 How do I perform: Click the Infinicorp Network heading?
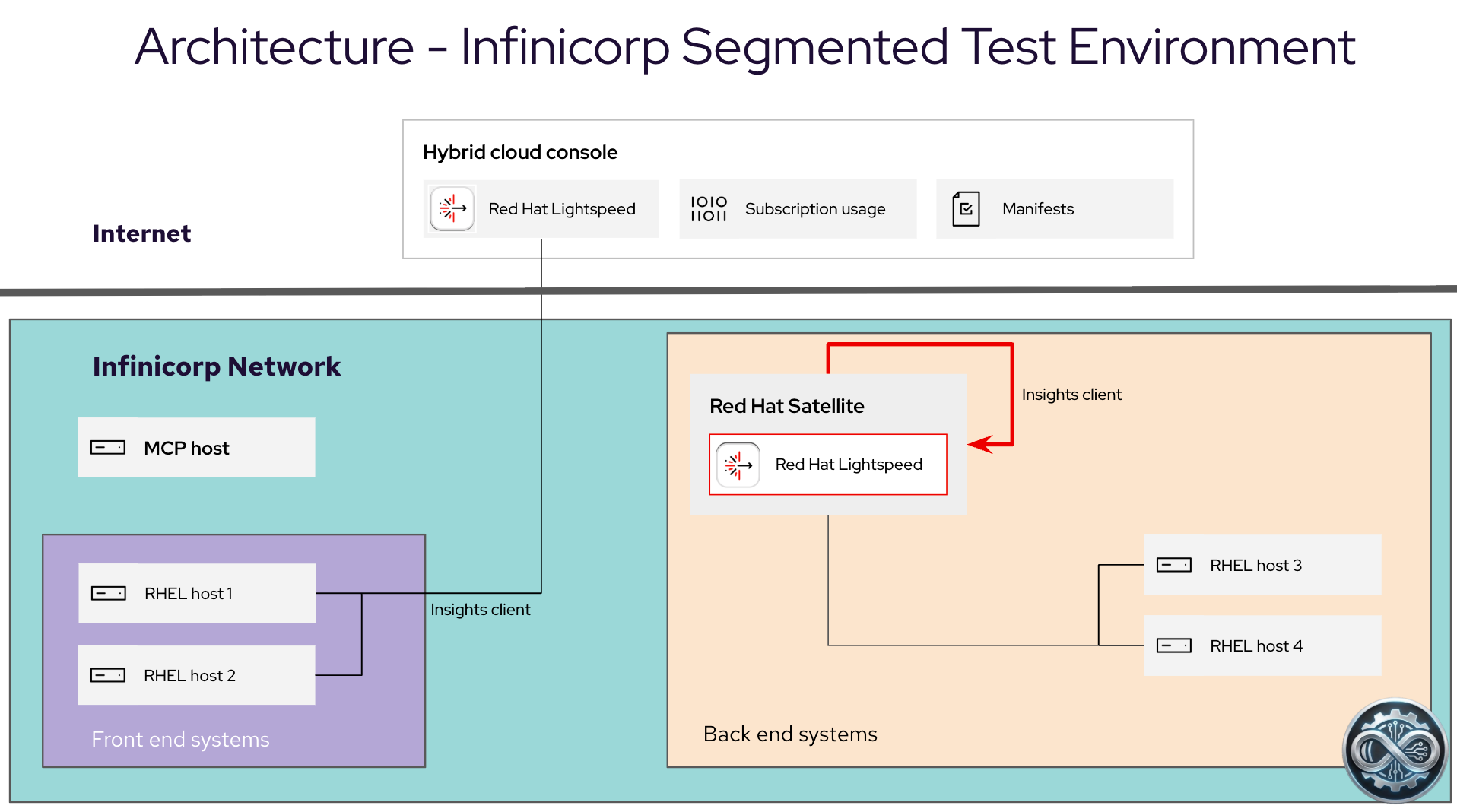pyautogui.click(x=216, y=366)
